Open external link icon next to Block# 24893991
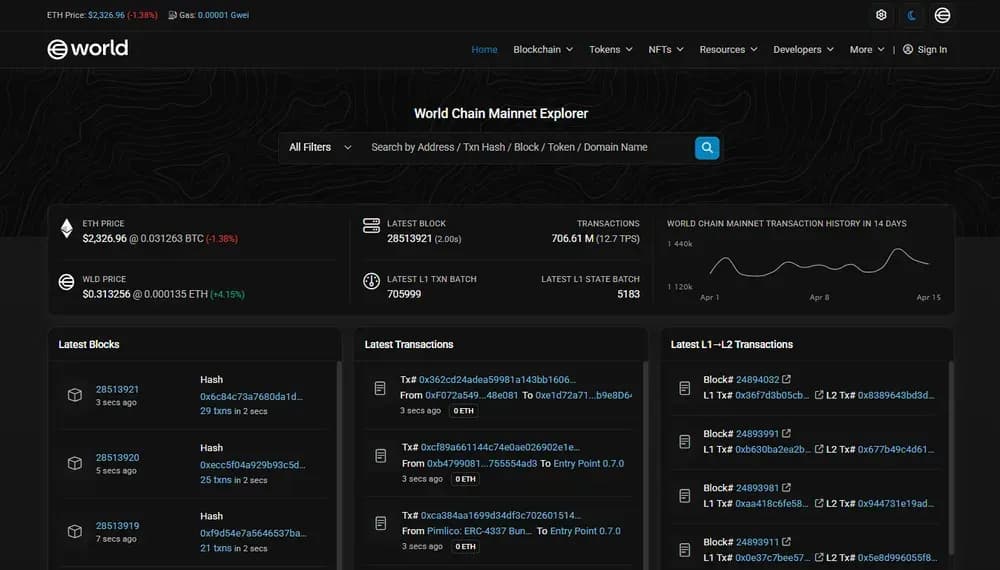This screenshot has width=1000, height=570. (x=786, y=434)
